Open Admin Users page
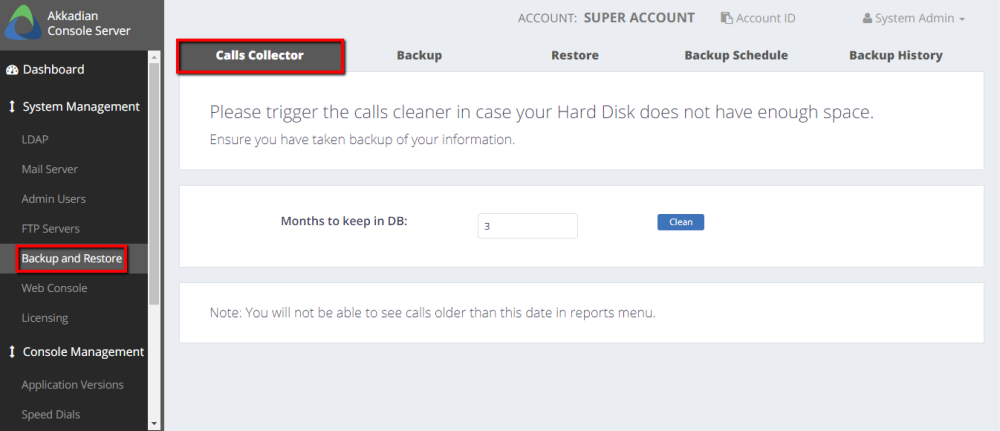 click(54, 199)
